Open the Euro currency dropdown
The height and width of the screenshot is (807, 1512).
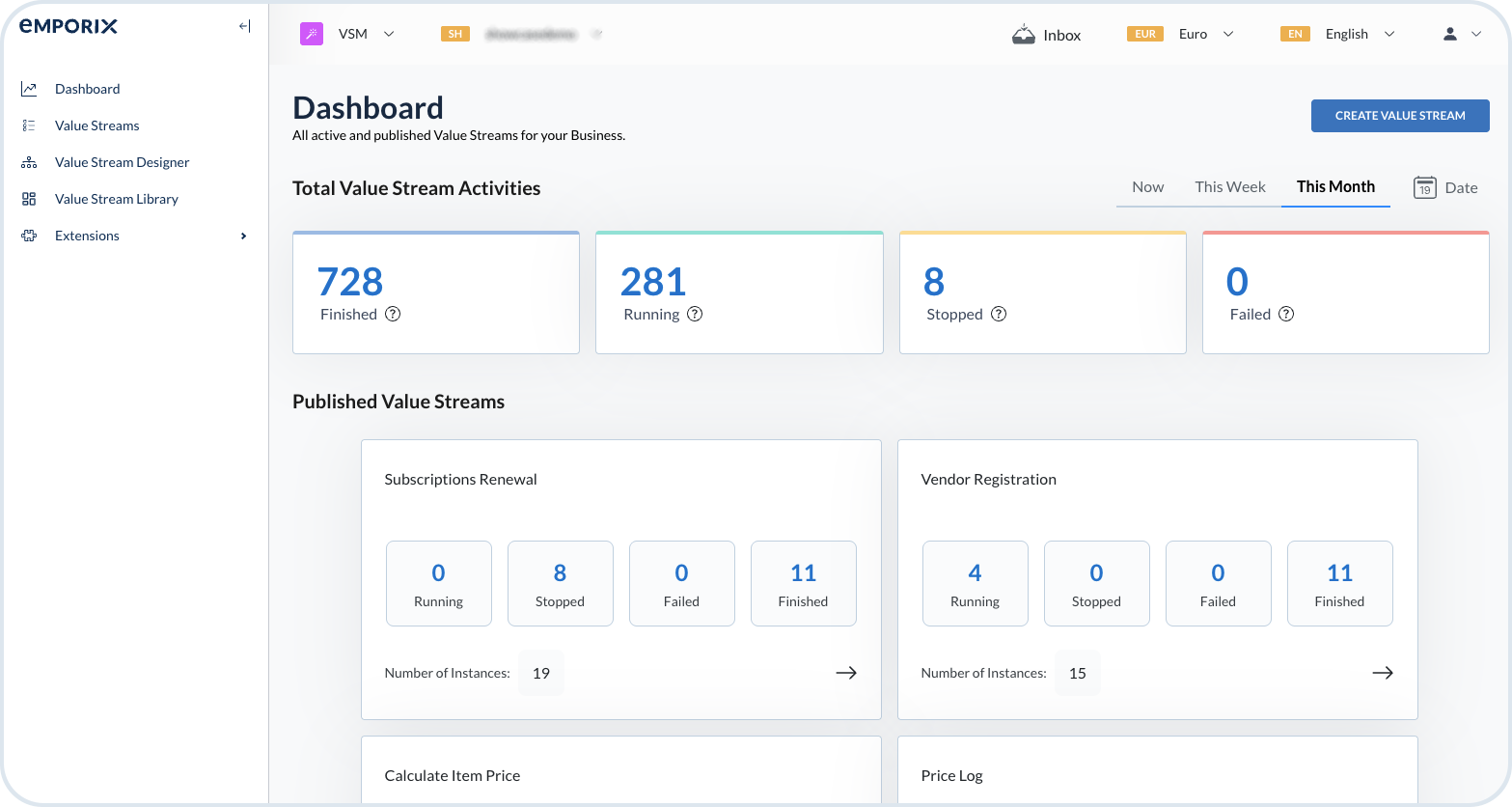click(1227, 34)
